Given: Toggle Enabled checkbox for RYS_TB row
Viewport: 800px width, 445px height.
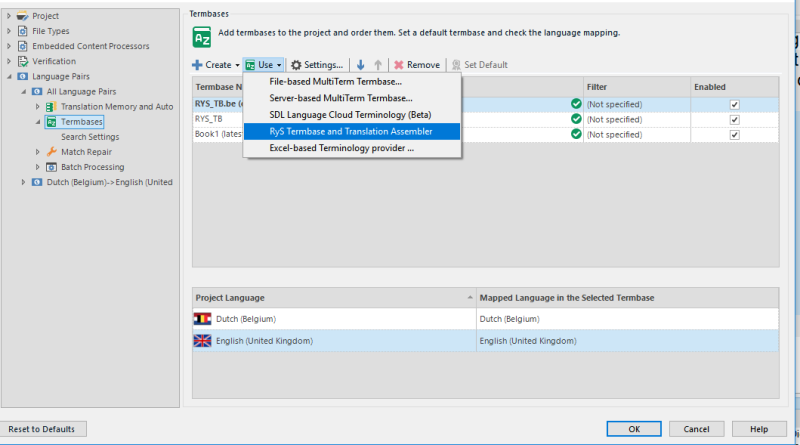Looking at the screenshot, I should tap(735, 120).
